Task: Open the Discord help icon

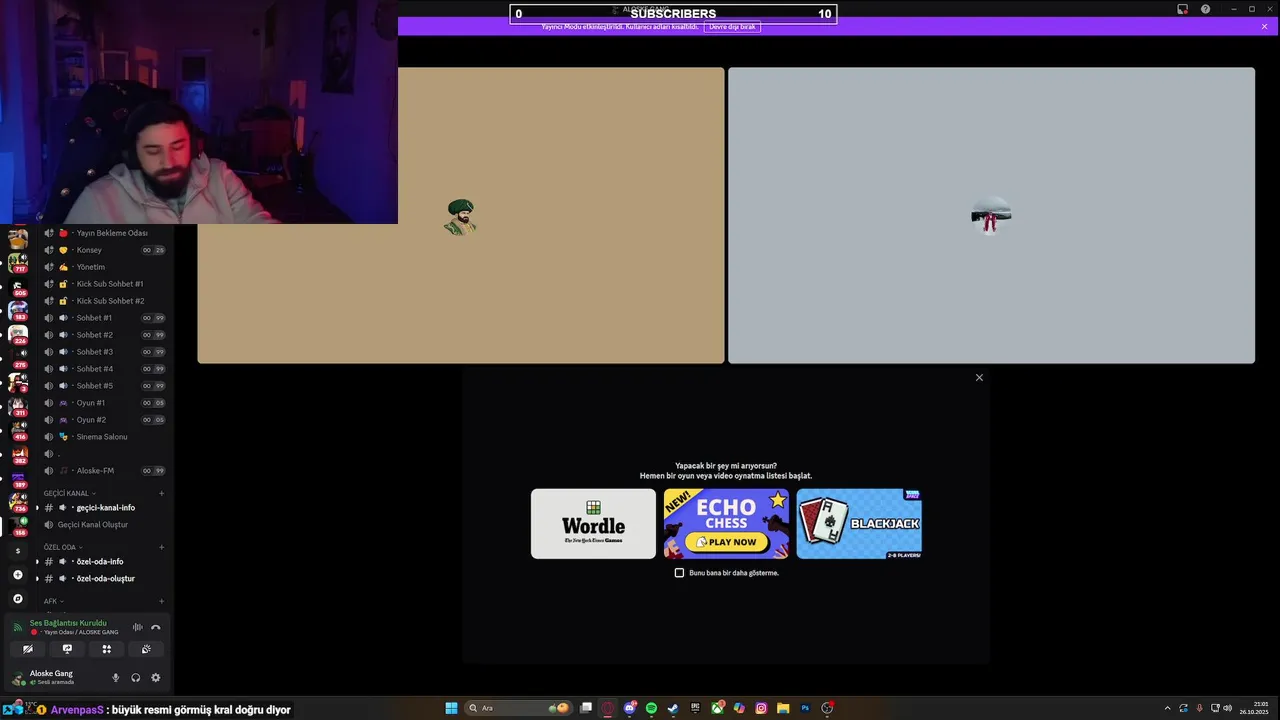Action: pos(1205,9)
